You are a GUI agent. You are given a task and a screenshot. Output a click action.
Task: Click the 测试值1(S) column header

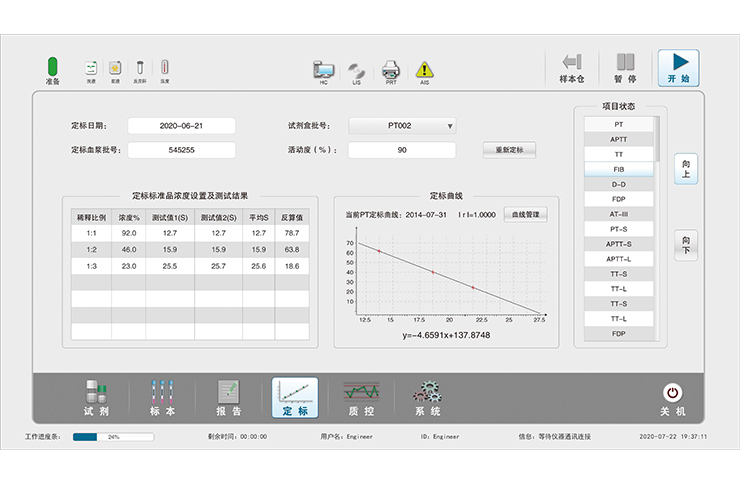pyautogui.click(x=170, y=217)
